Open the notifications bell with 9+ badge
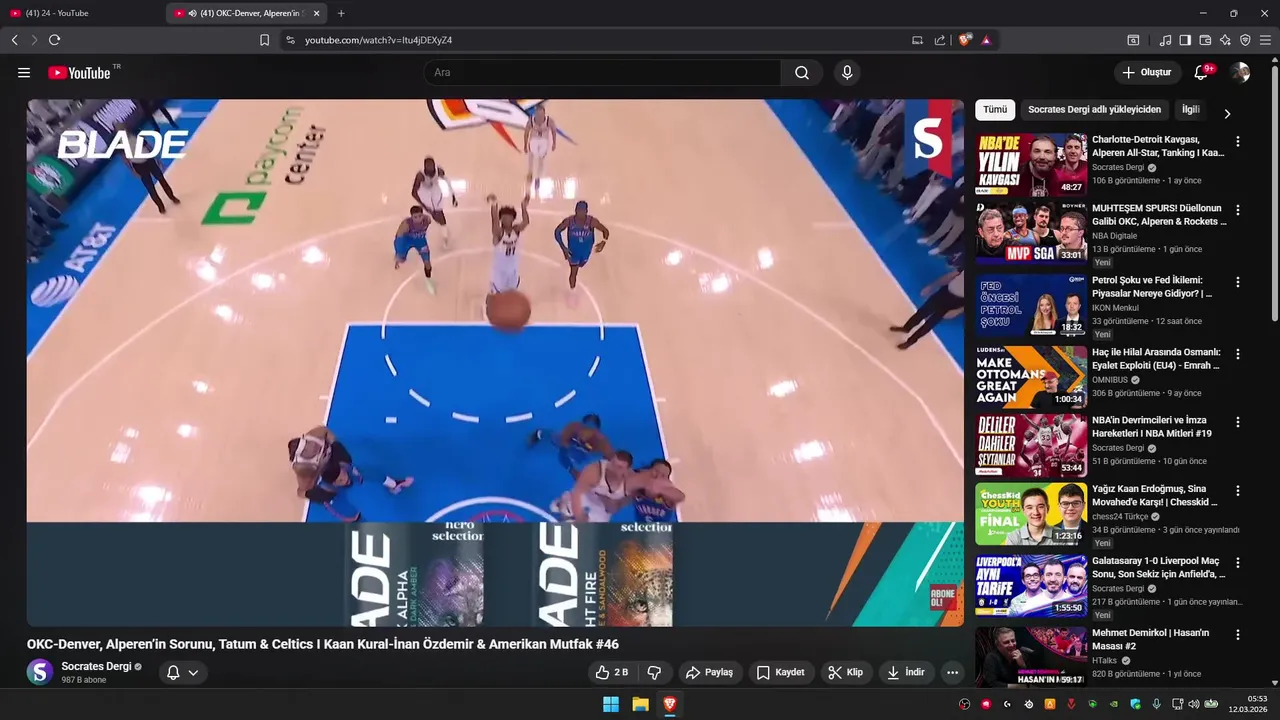 coord(1203,72)
